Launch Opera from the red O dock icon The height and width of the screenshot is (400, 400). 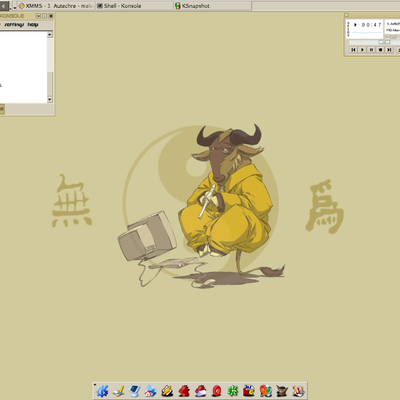[x=217, y=391]
